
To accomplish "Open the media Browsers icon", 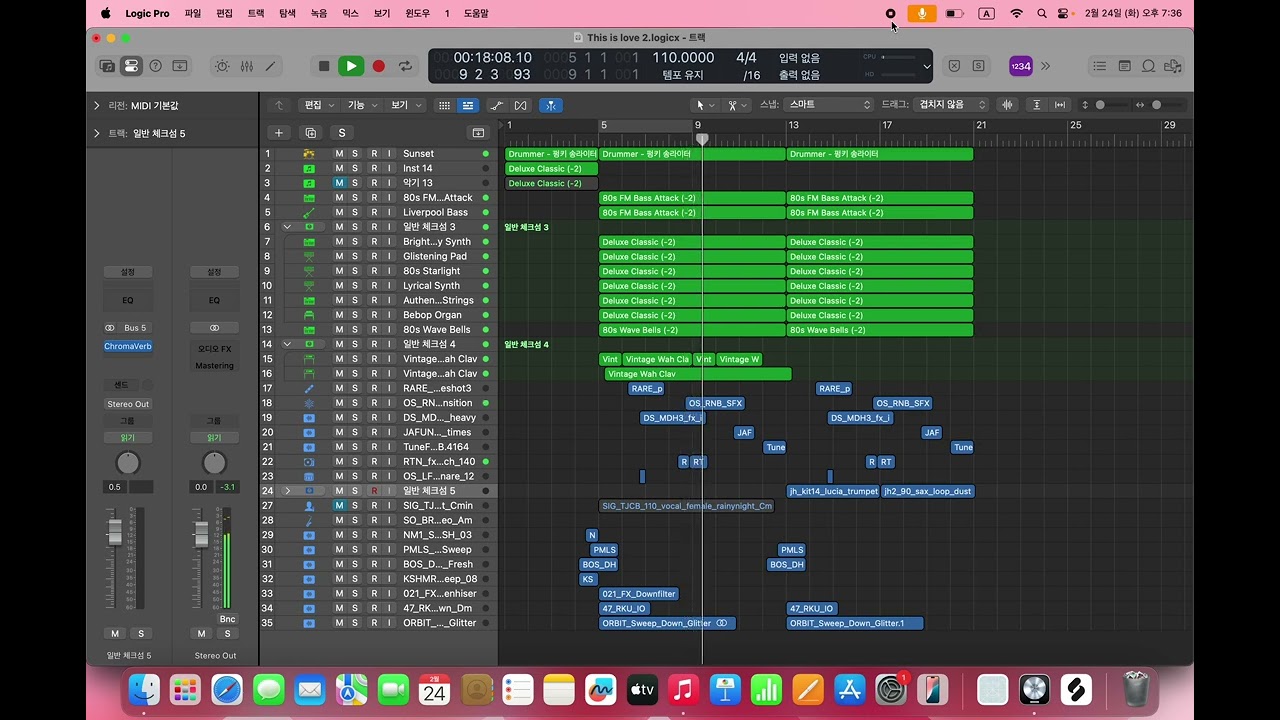I will [1173, 66].
